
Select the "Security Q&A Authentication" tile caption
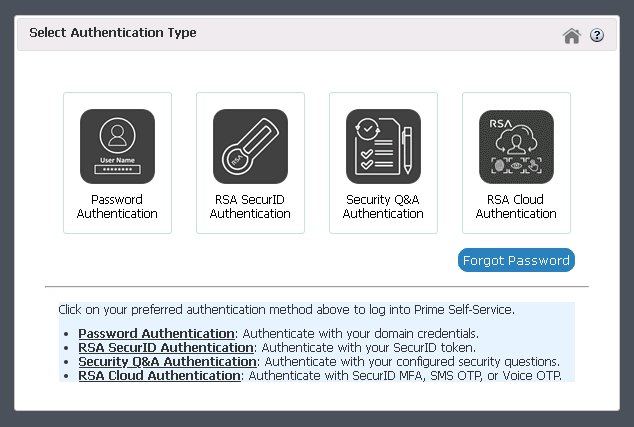[x=383, y=207]
